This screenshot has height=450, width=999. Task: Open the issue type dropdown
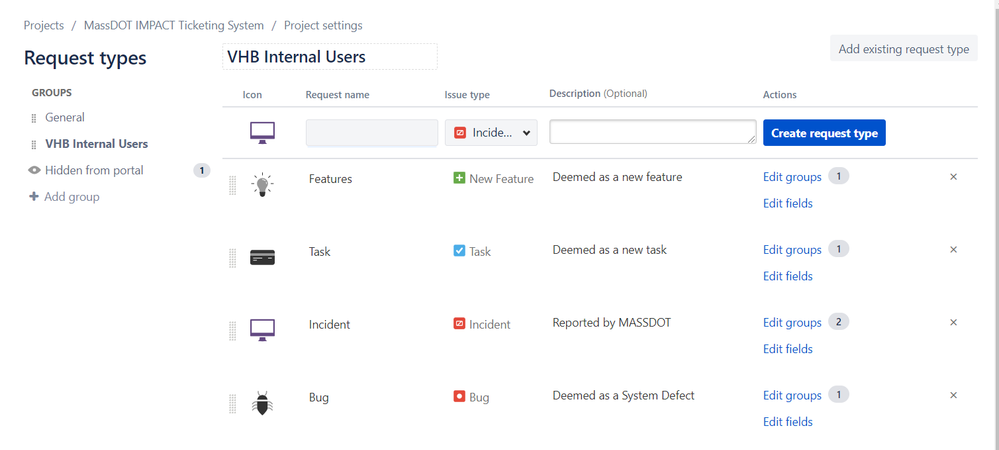click(x=491, y=133)
